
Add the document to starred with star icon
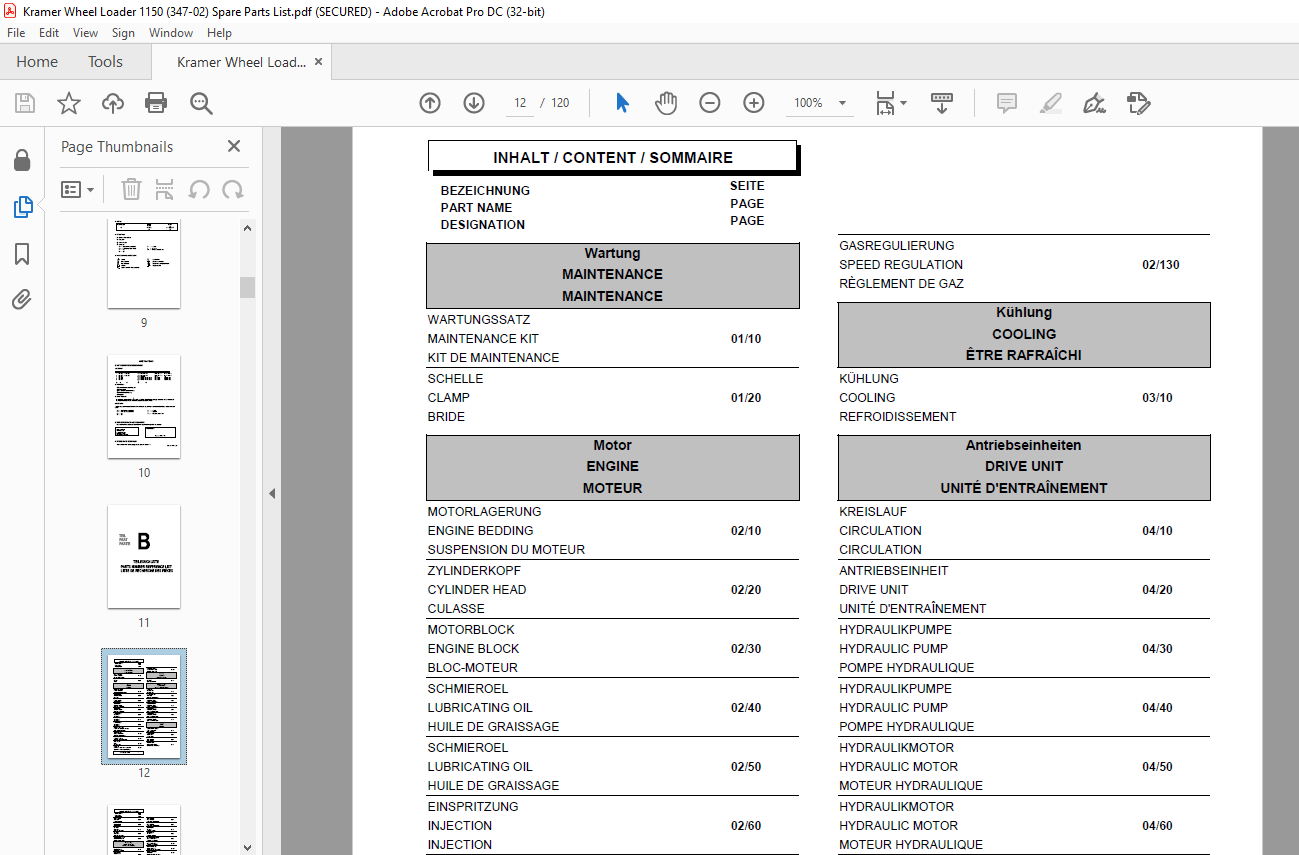click(69, 103)
